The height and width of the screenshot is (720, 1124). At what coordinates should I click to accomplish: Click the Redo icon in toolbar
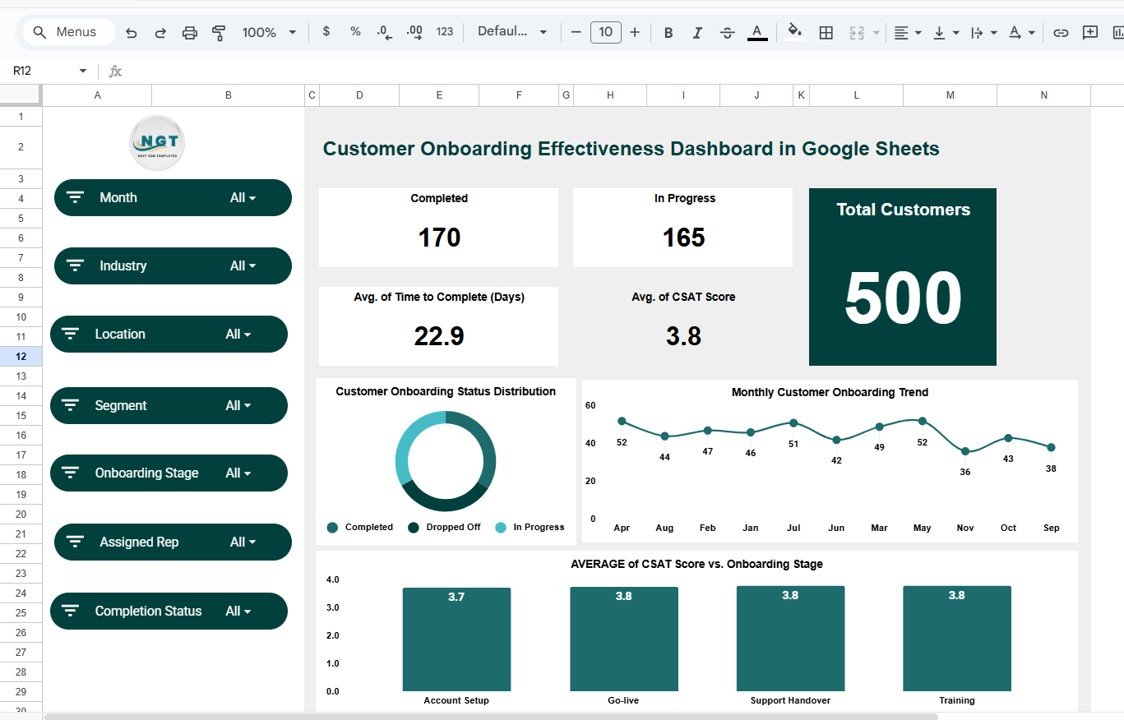[160, 33]
